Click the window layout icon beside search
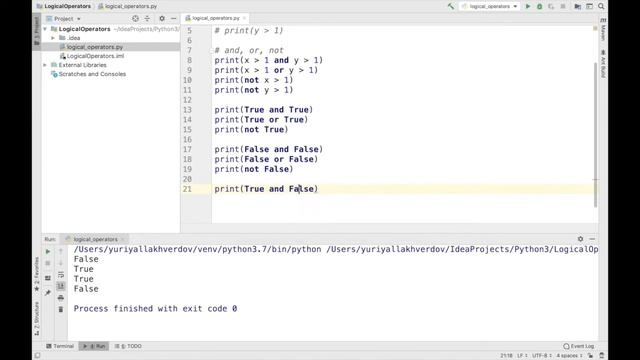Image resolution: width=640 pixels, height=360 pixels. pos(589,6)
